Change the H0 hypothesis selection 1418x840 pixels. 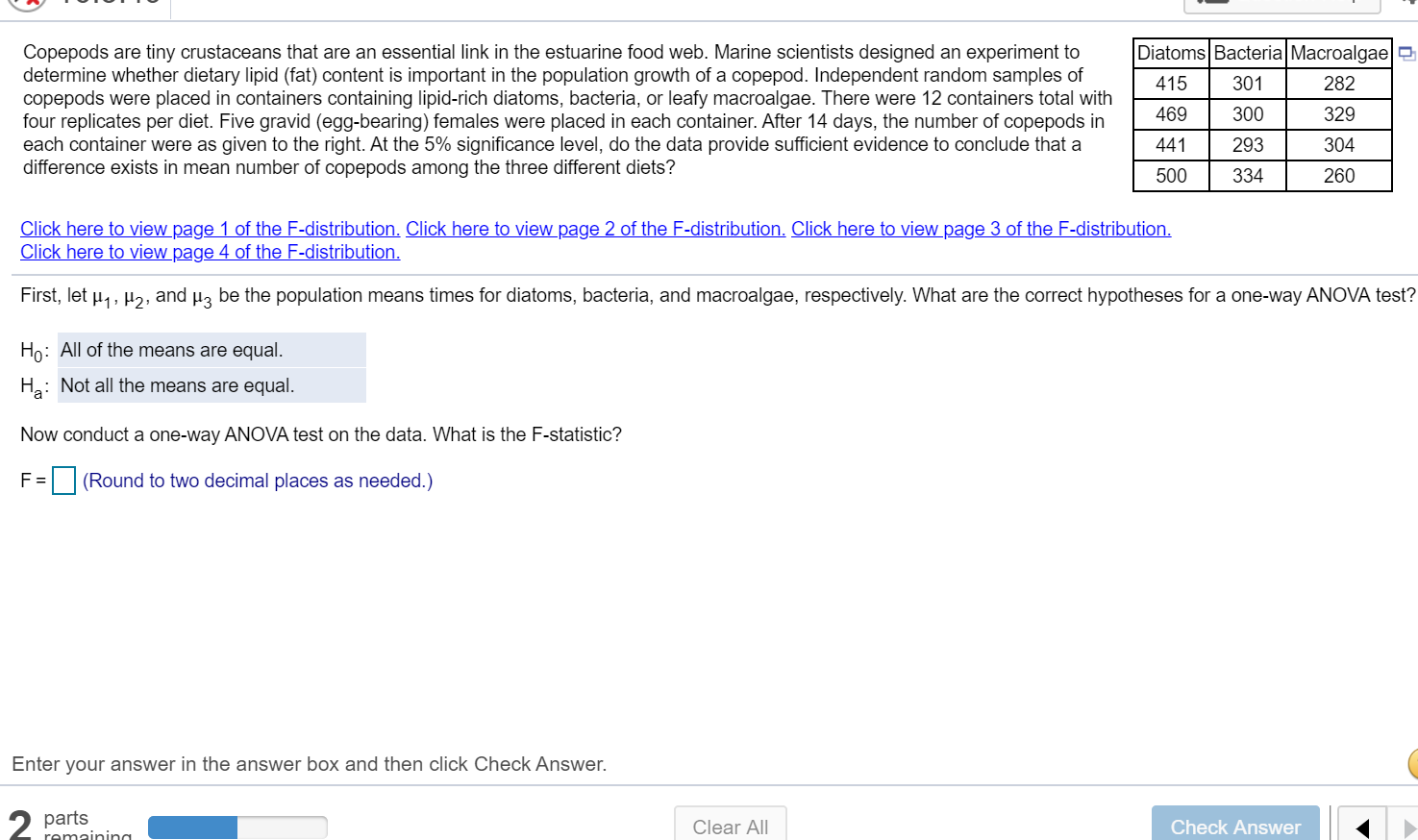click(x=211, y=349)
